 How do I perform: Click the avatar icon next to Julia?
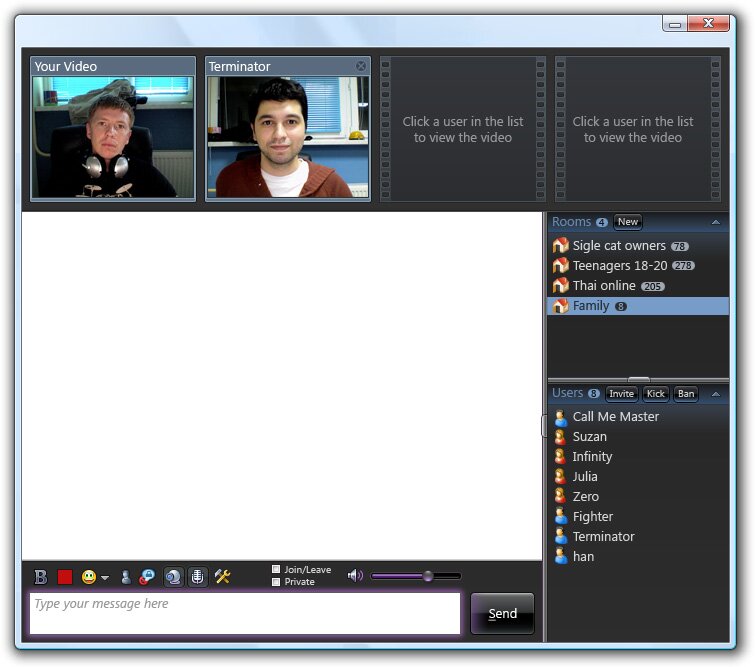[560, 477]
